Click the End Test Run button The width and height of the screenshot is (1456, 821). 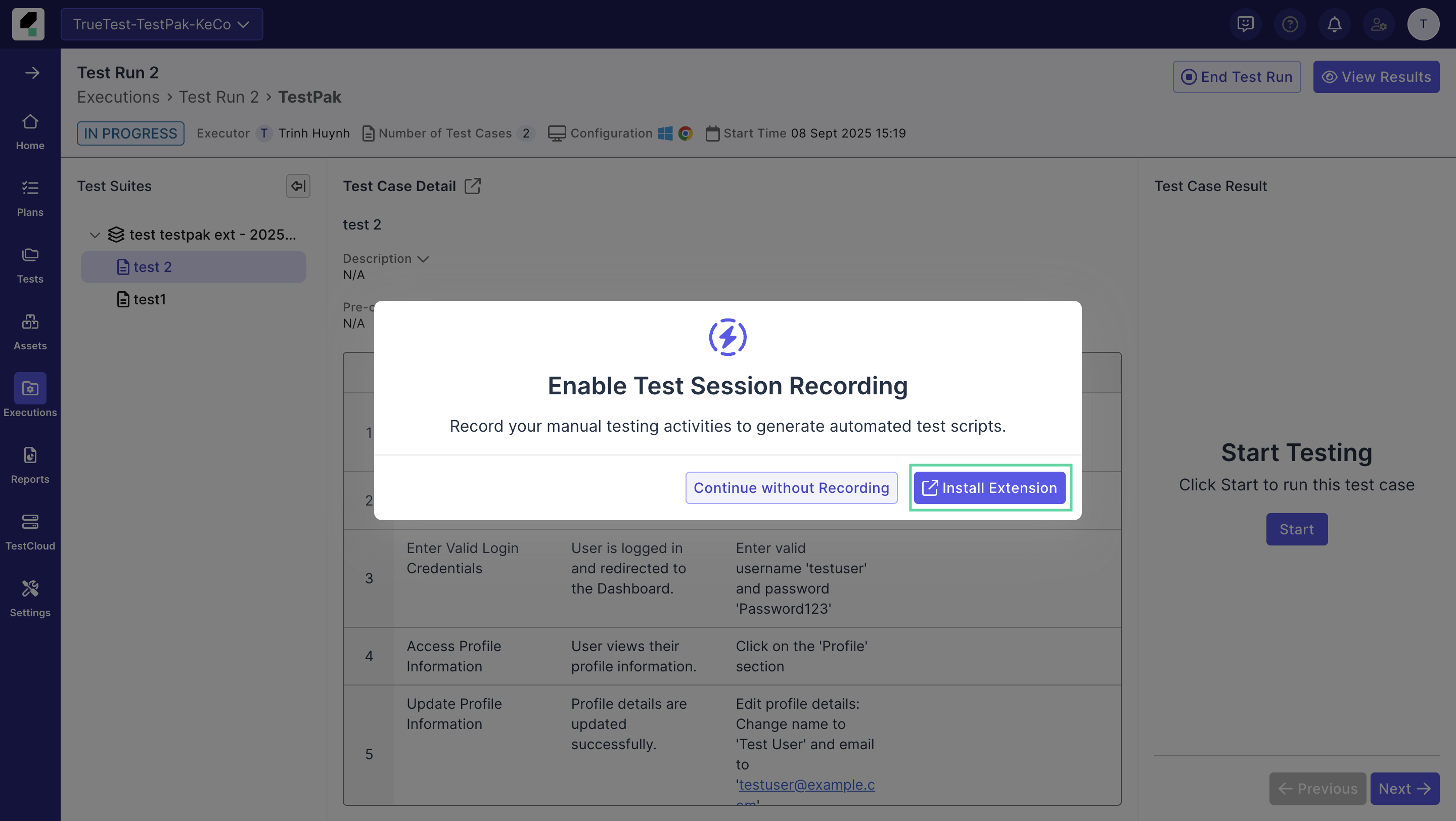pyautogui.click(x=1236, y=77)
